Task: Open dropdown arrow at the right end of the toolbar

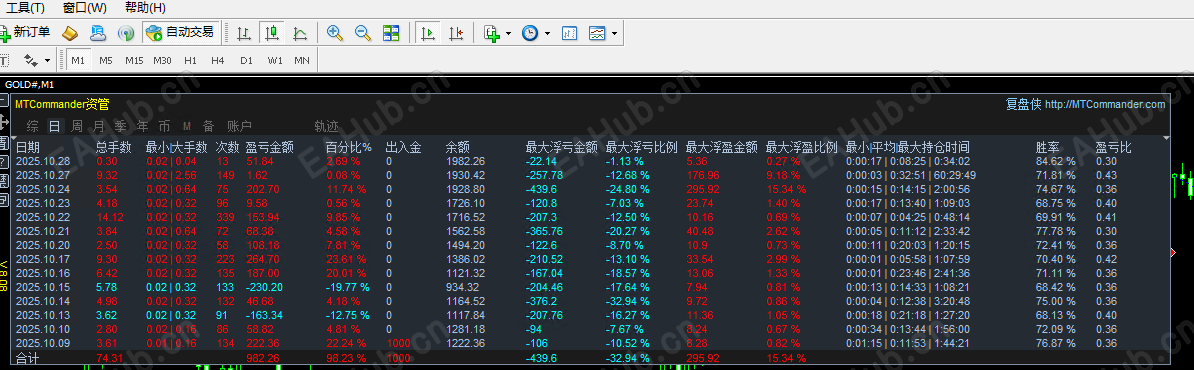Action: coord(614,33)
